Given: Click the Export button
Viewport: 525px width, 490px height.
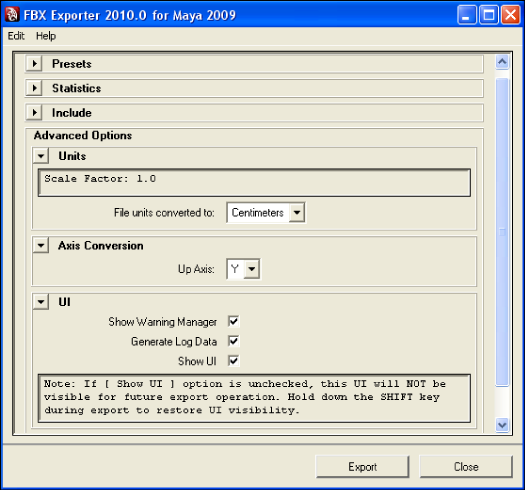Looking at the screenshot, I should pyautogui.click(x=362, y=467).
